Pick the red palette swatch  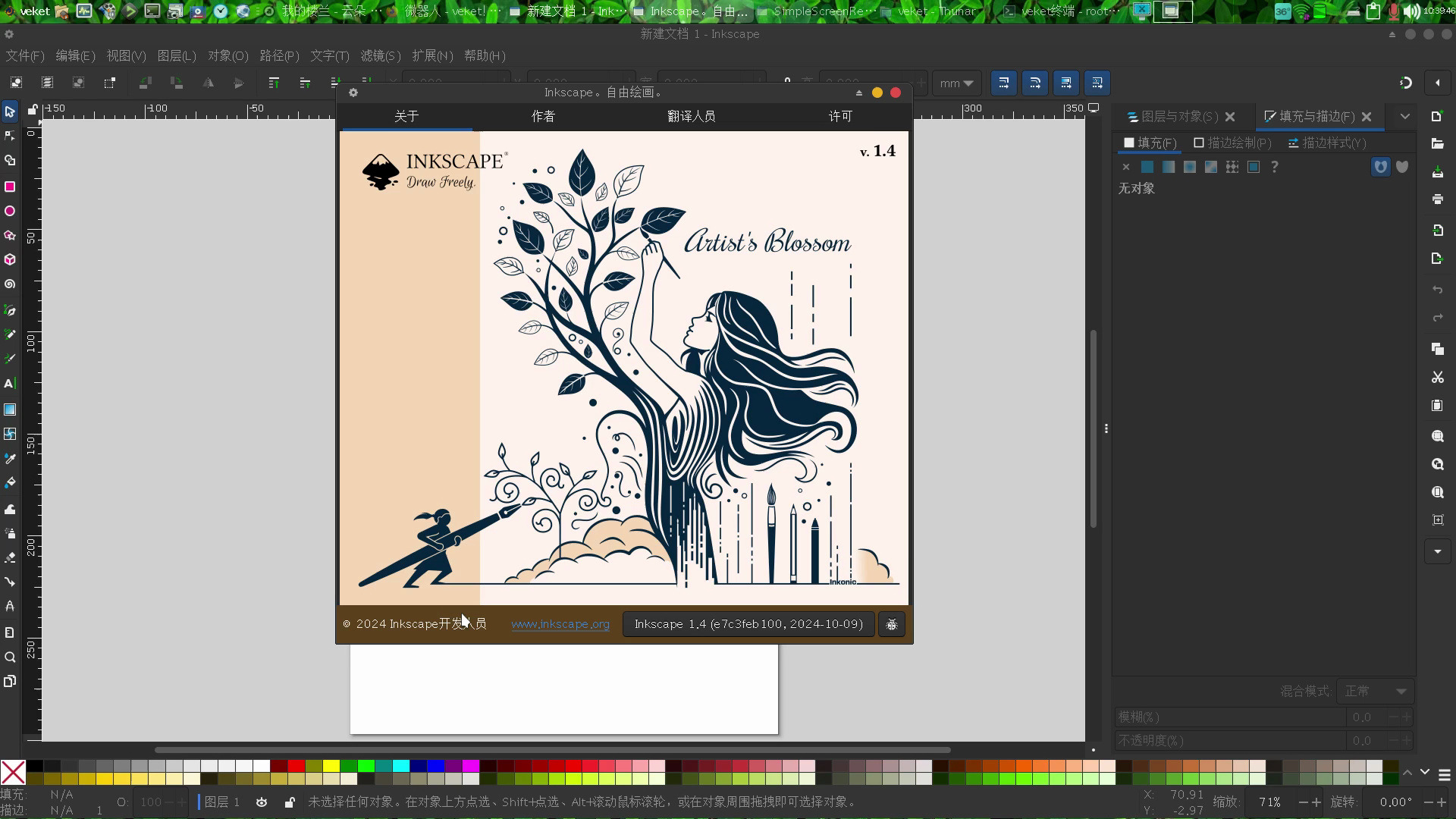[x=297, y=766]
